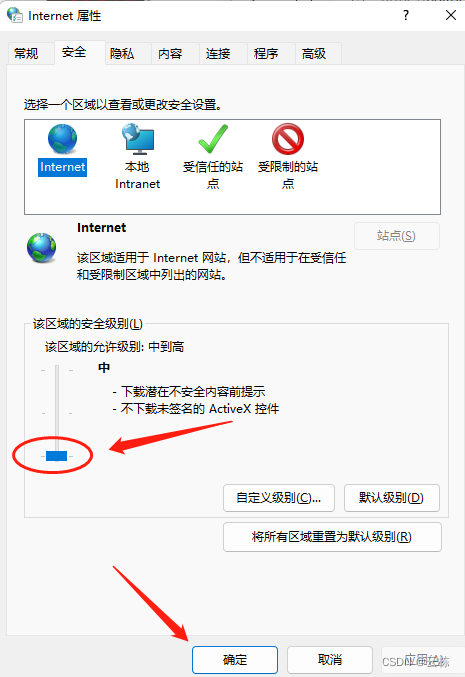Viewport: 465px width, 677px height.
Task: Open the help question mark in title bar
Action: (406, 16)
